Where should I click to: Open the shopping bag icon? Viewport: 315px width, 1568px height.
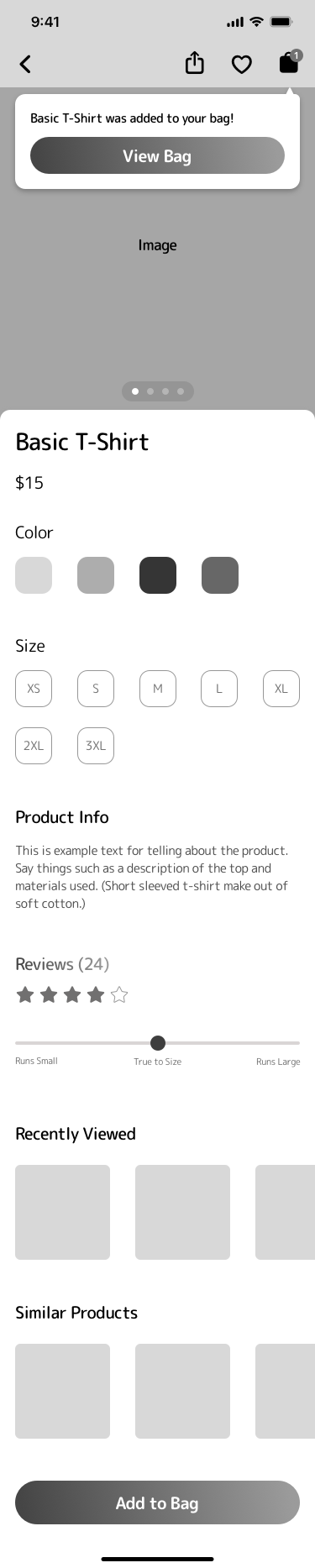[289, 62]
